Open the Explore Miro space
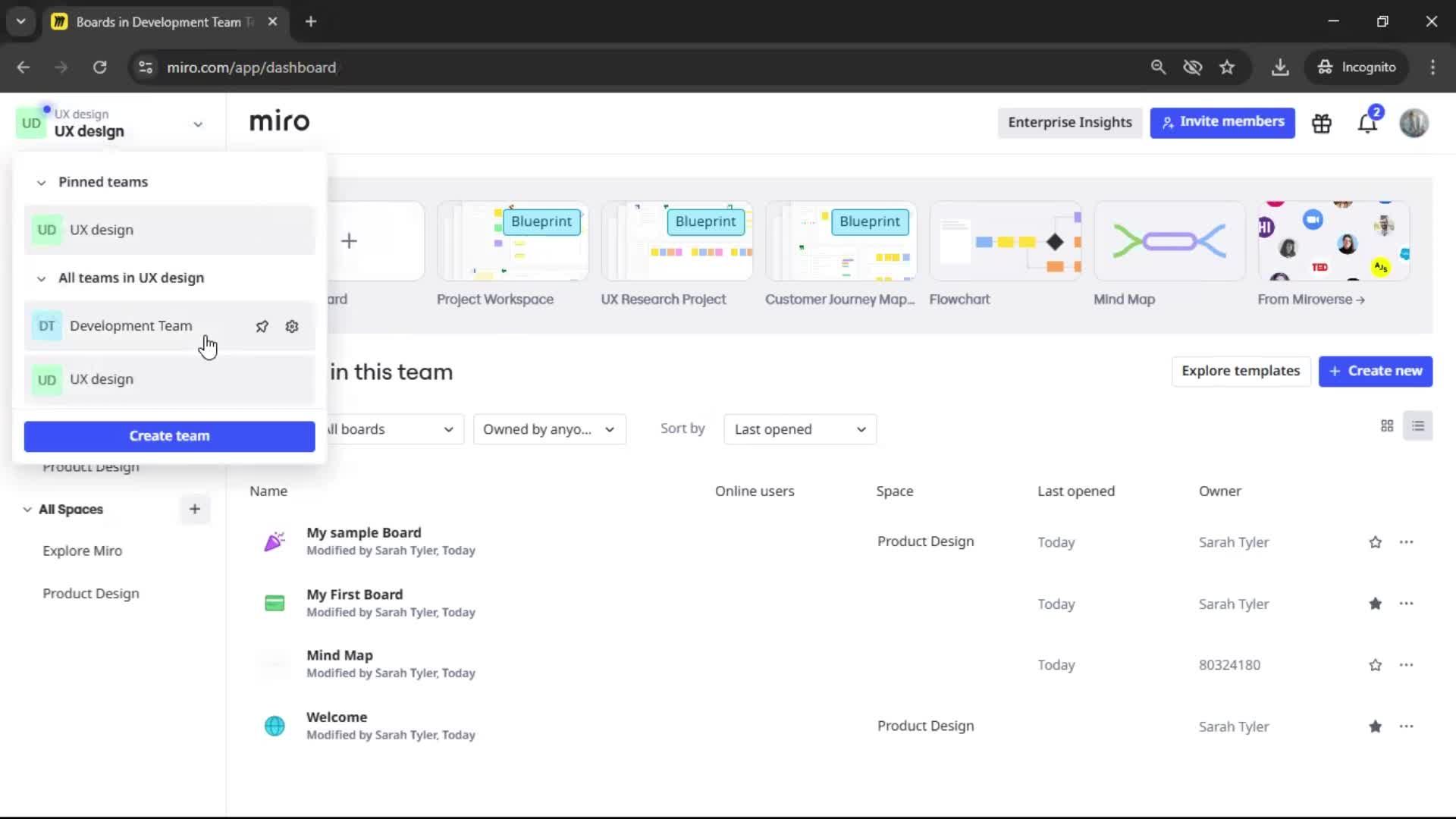1456x819 pixels. point(83,551)
